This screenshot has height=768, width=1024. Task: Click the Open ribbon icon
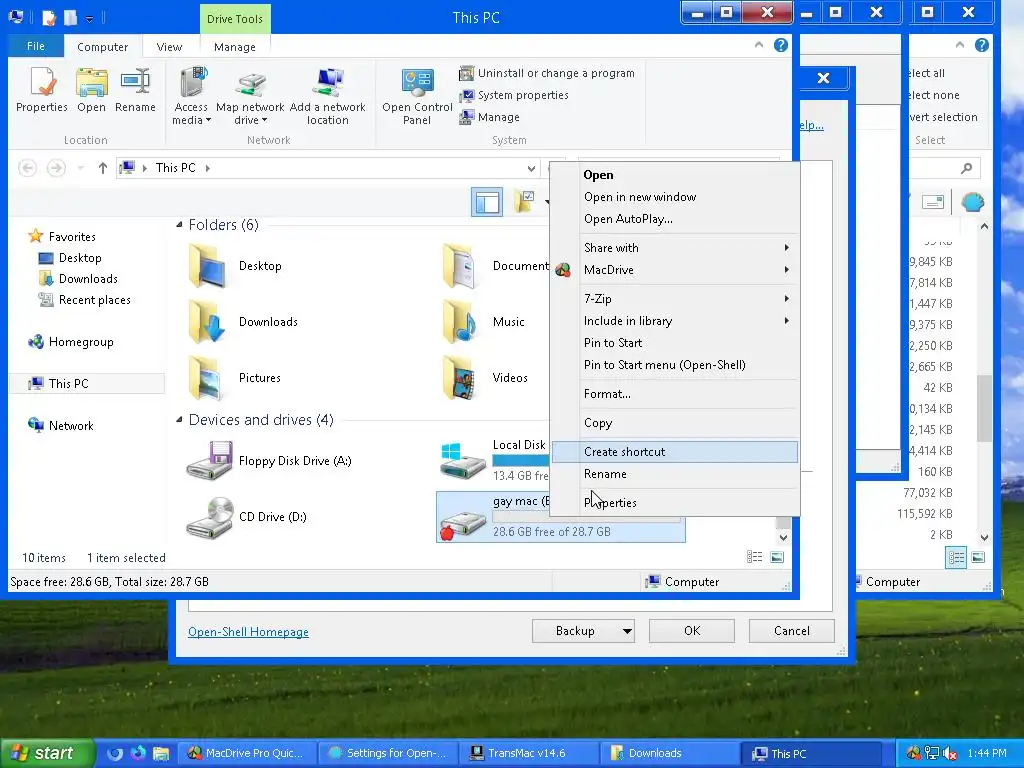pos(91,90)
